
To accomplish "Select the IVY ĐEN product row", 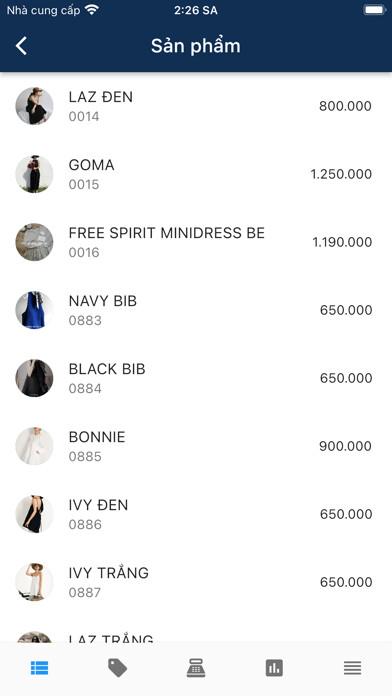I will [196, 514].
